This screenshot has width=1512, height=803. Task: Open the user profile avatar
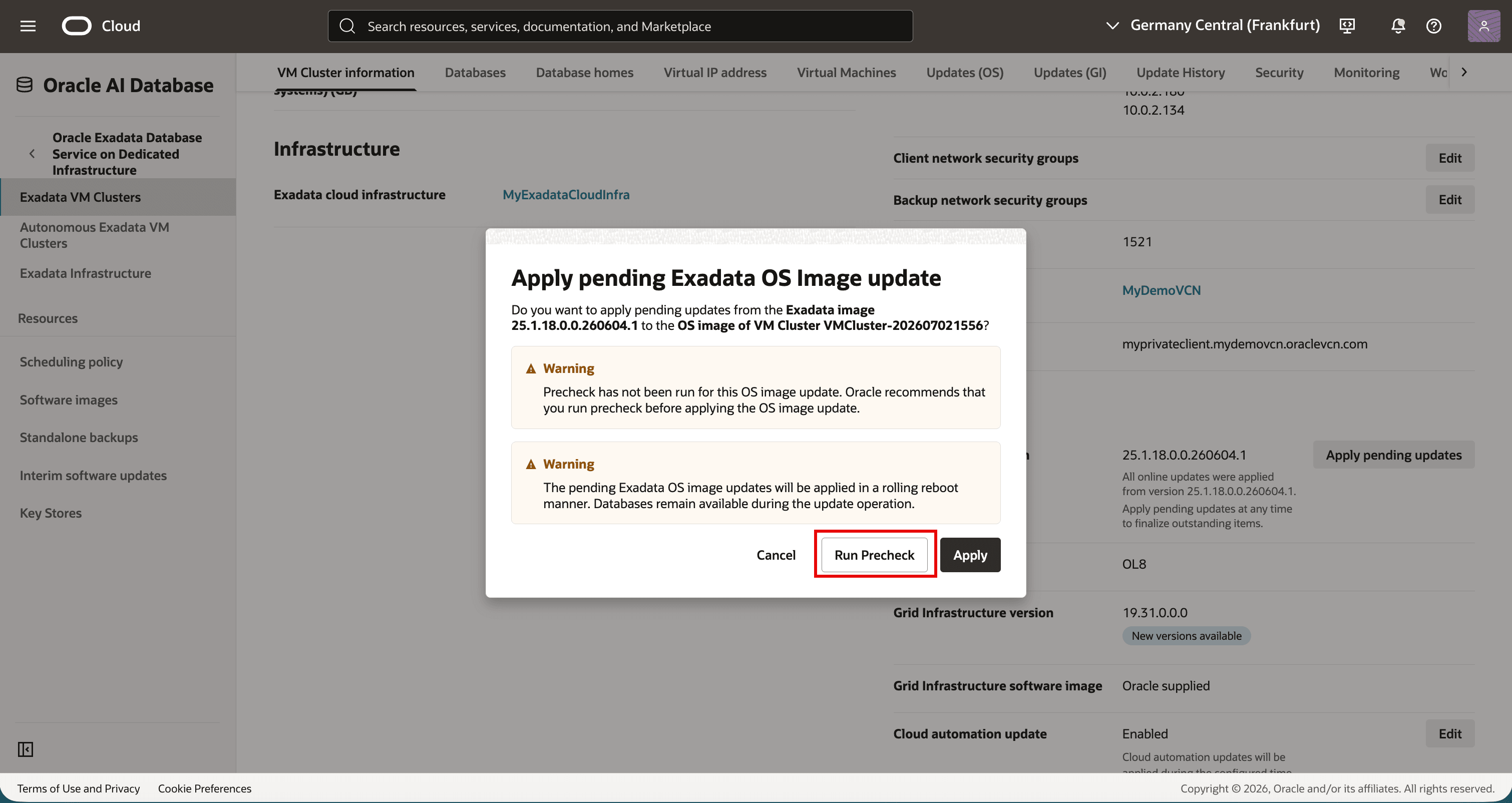point(1484,26)
